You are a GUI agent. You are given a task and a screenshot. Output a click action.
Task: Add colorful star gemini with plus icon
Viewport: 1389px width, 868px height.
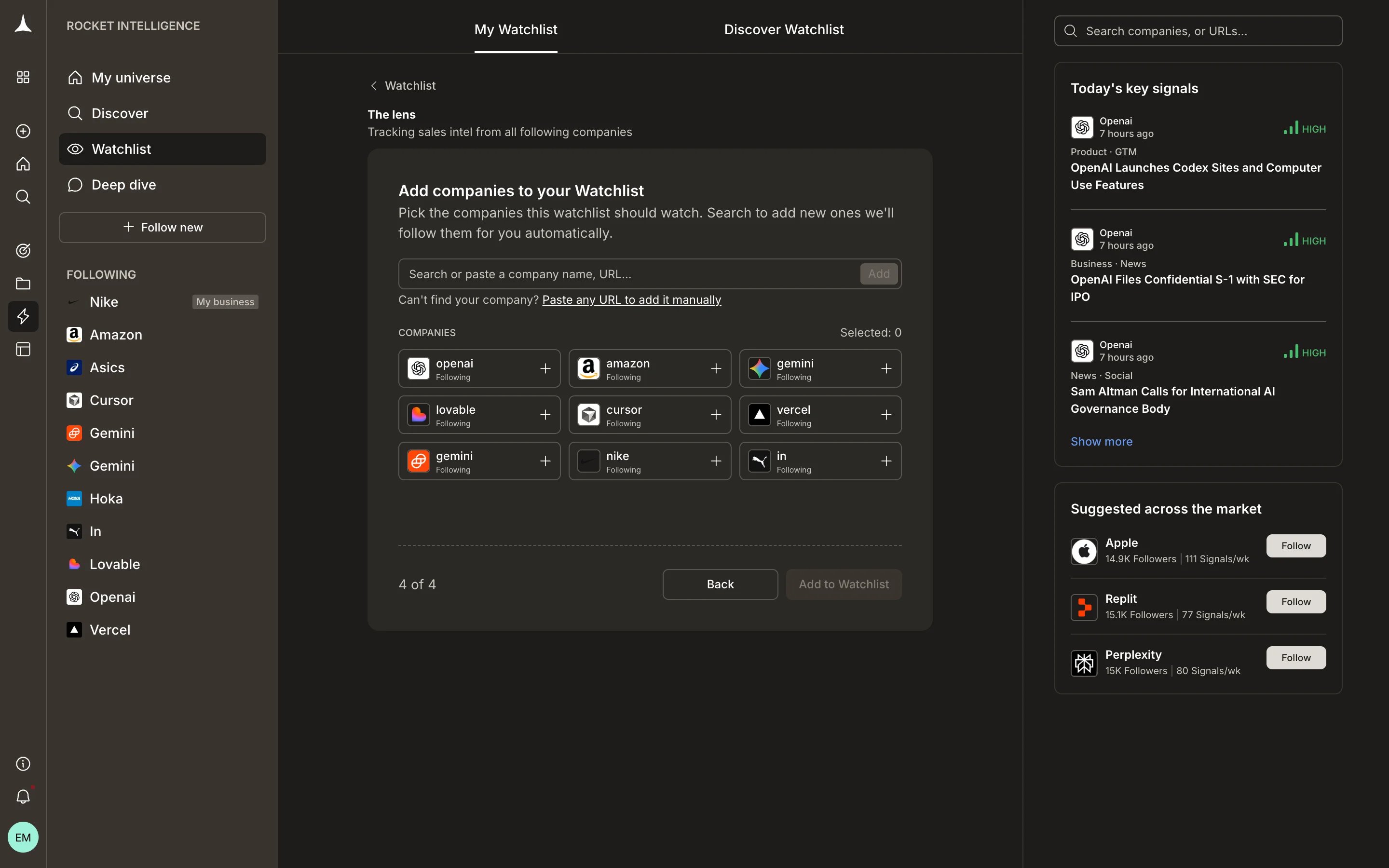tap(886, 368)
